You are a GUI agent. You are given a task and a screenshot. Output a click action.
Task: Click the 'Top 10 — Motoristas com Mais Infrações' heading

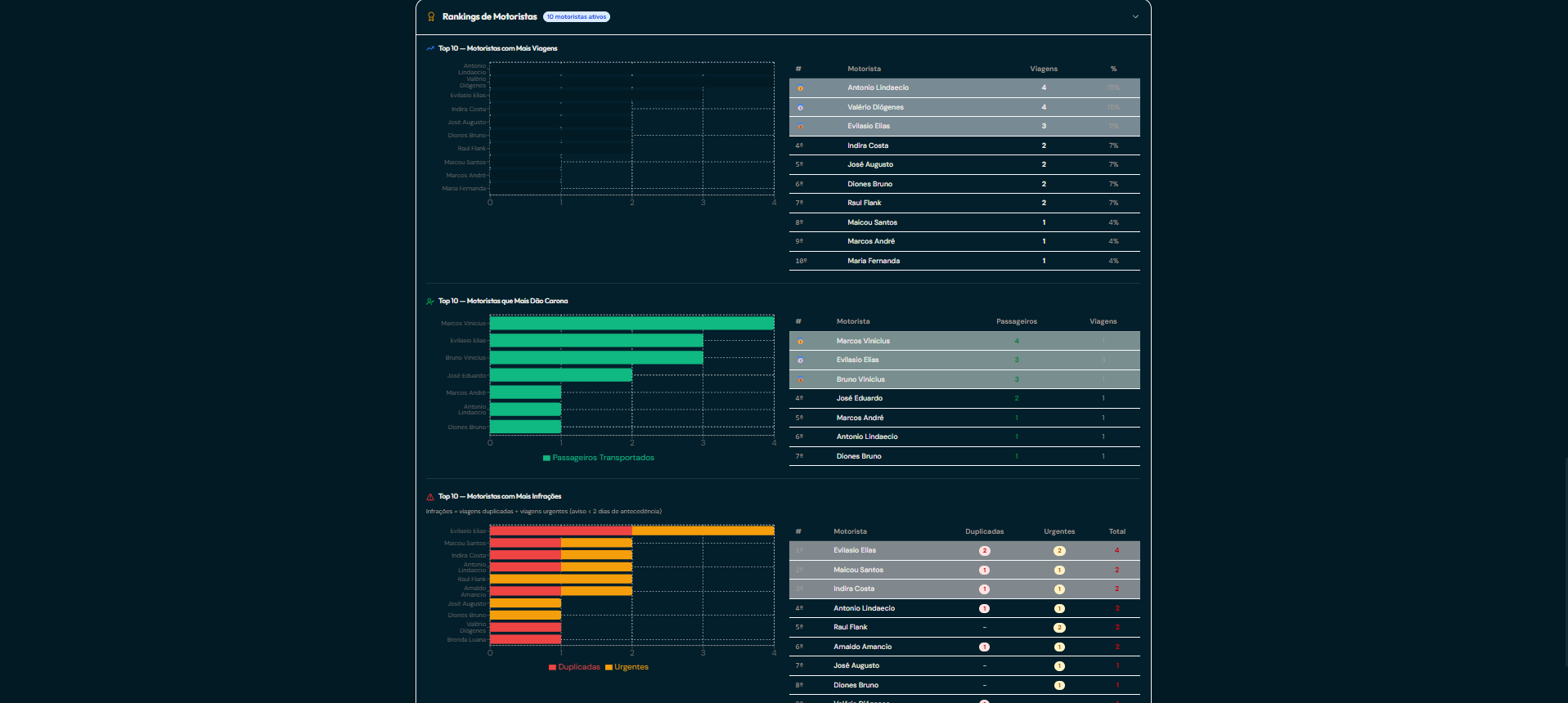click(x=500, y=496)
